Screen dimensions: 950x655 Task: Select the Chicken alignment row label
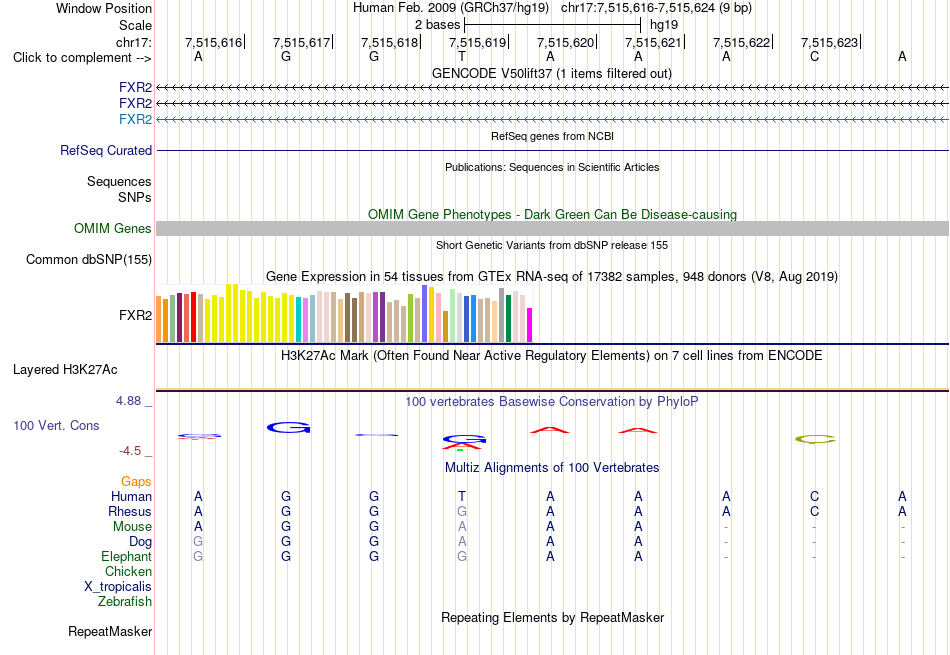(128, 571)
